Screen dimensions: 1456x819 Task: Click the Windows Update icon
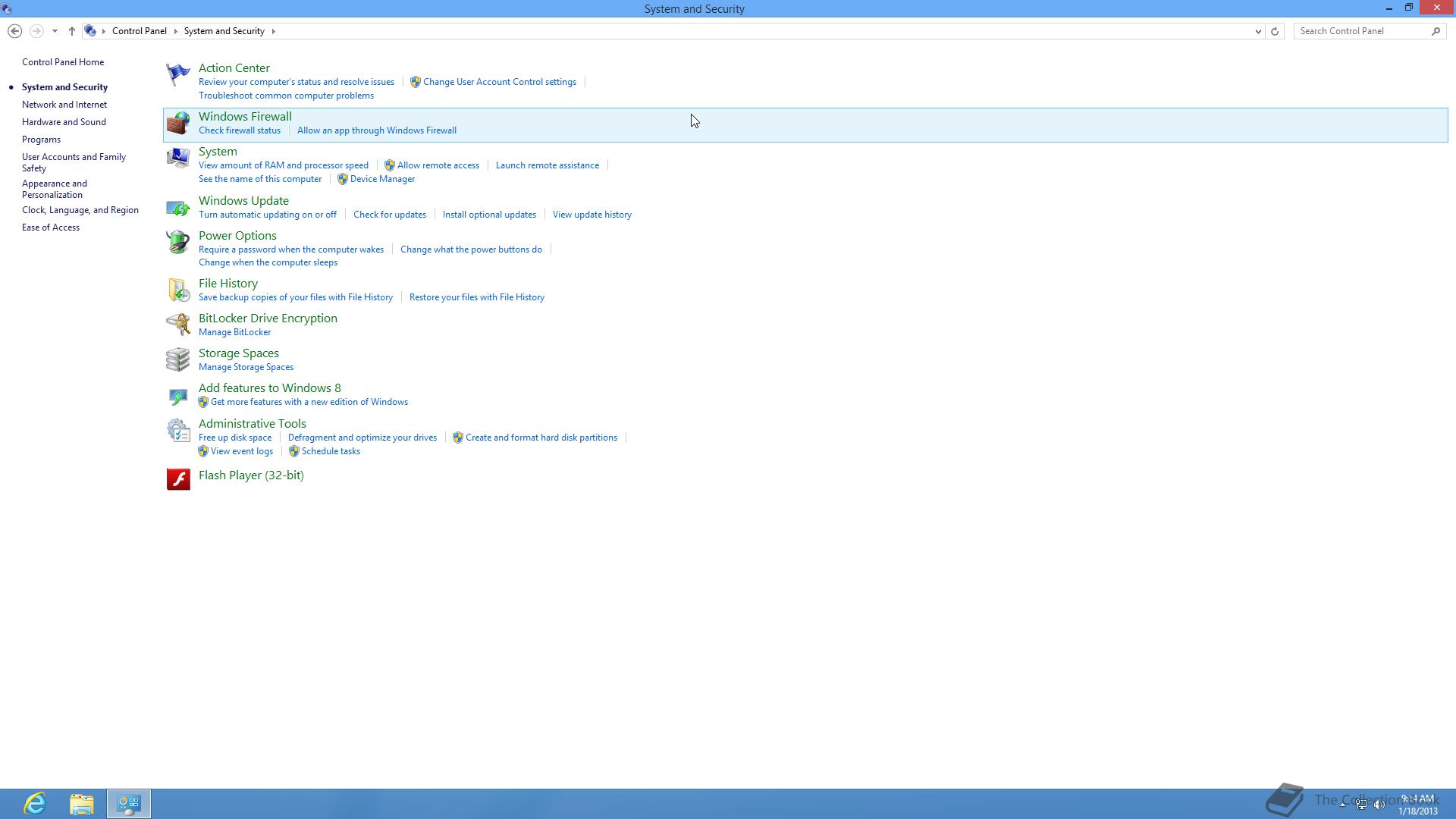point(177,207)
